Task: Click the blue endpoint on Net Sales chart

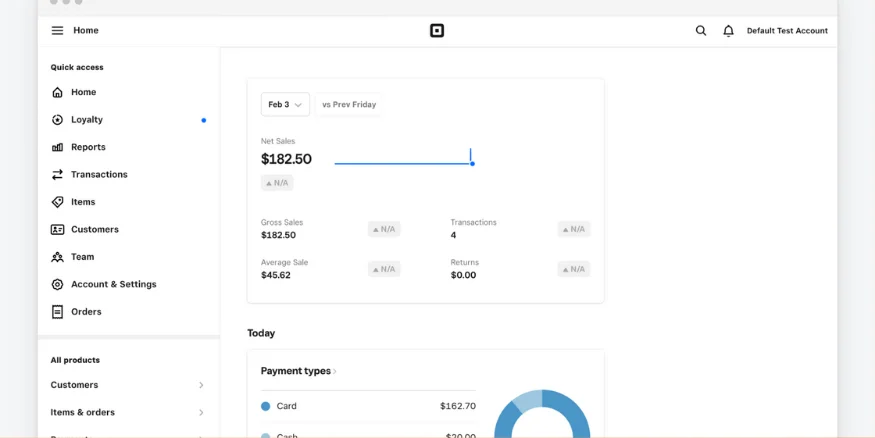Action: click(x=472, y=163)
